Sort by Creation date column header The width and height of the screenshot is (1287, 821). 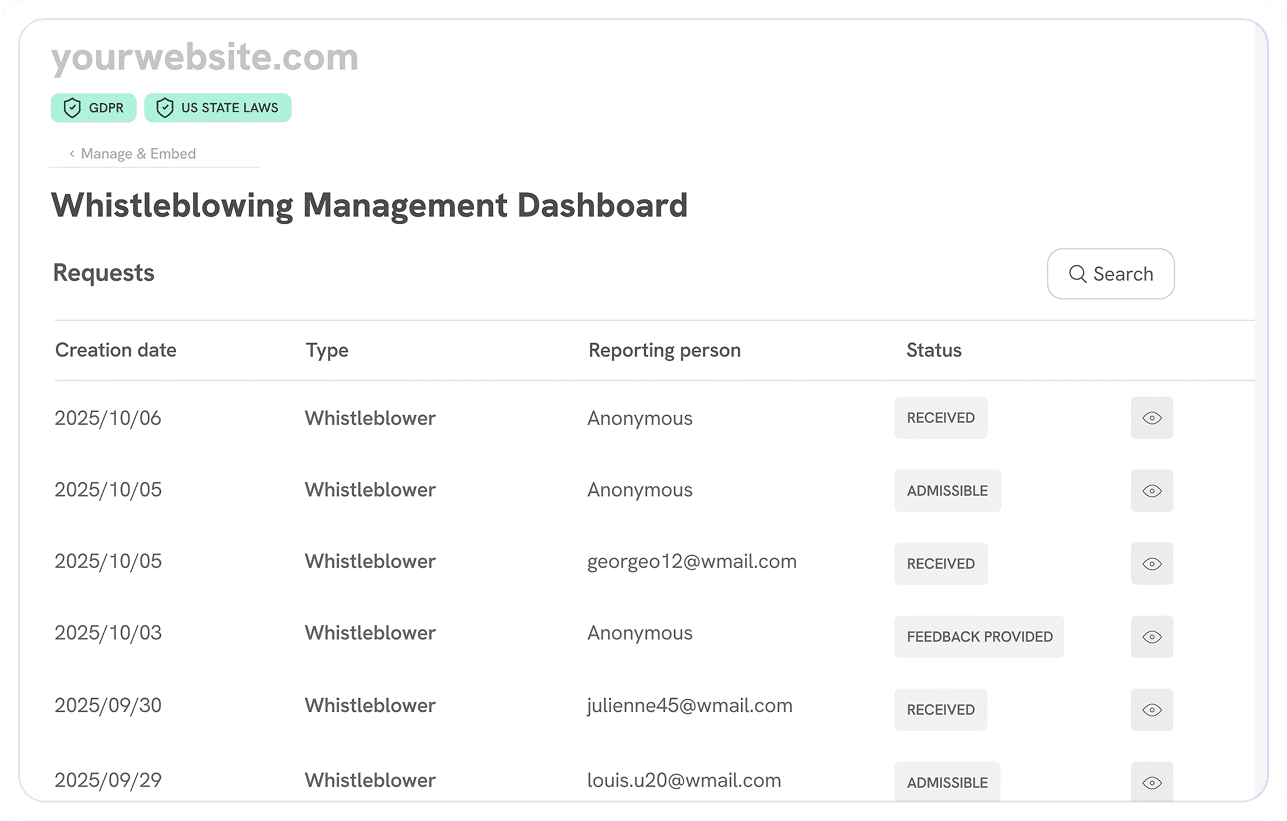(115, 350)
